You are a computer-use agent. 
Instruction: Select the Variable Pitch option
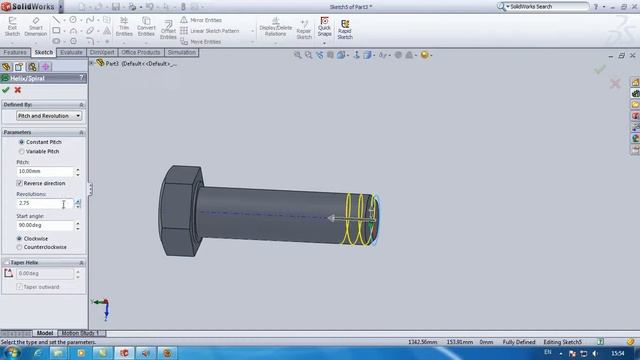pos(39,151)
